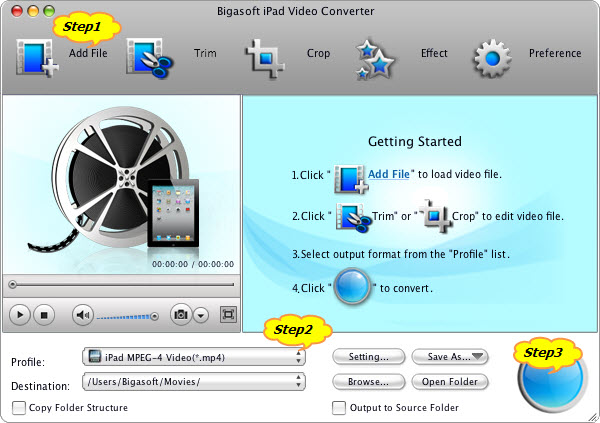
Task: Enable Copy Folder Structure checkbox
Action: (x=19, y=408)
